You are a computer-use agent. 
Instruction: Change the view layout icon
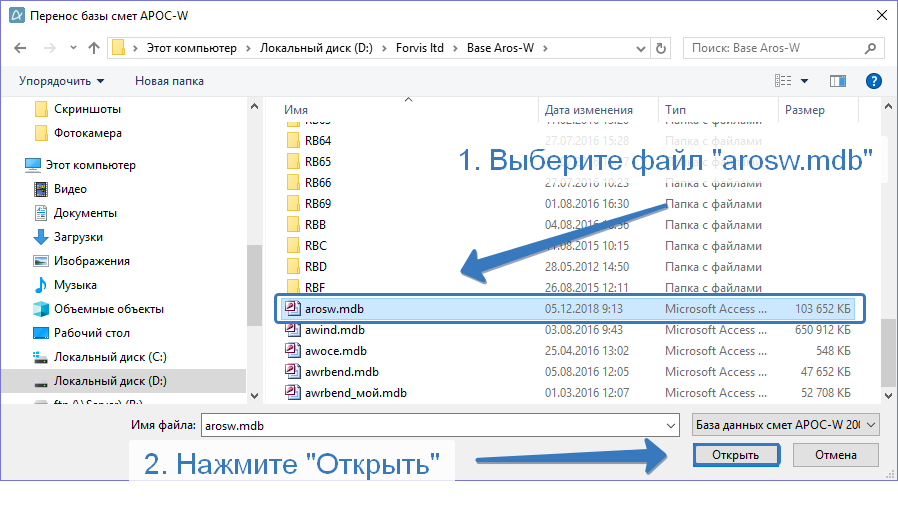pos(783,81)
